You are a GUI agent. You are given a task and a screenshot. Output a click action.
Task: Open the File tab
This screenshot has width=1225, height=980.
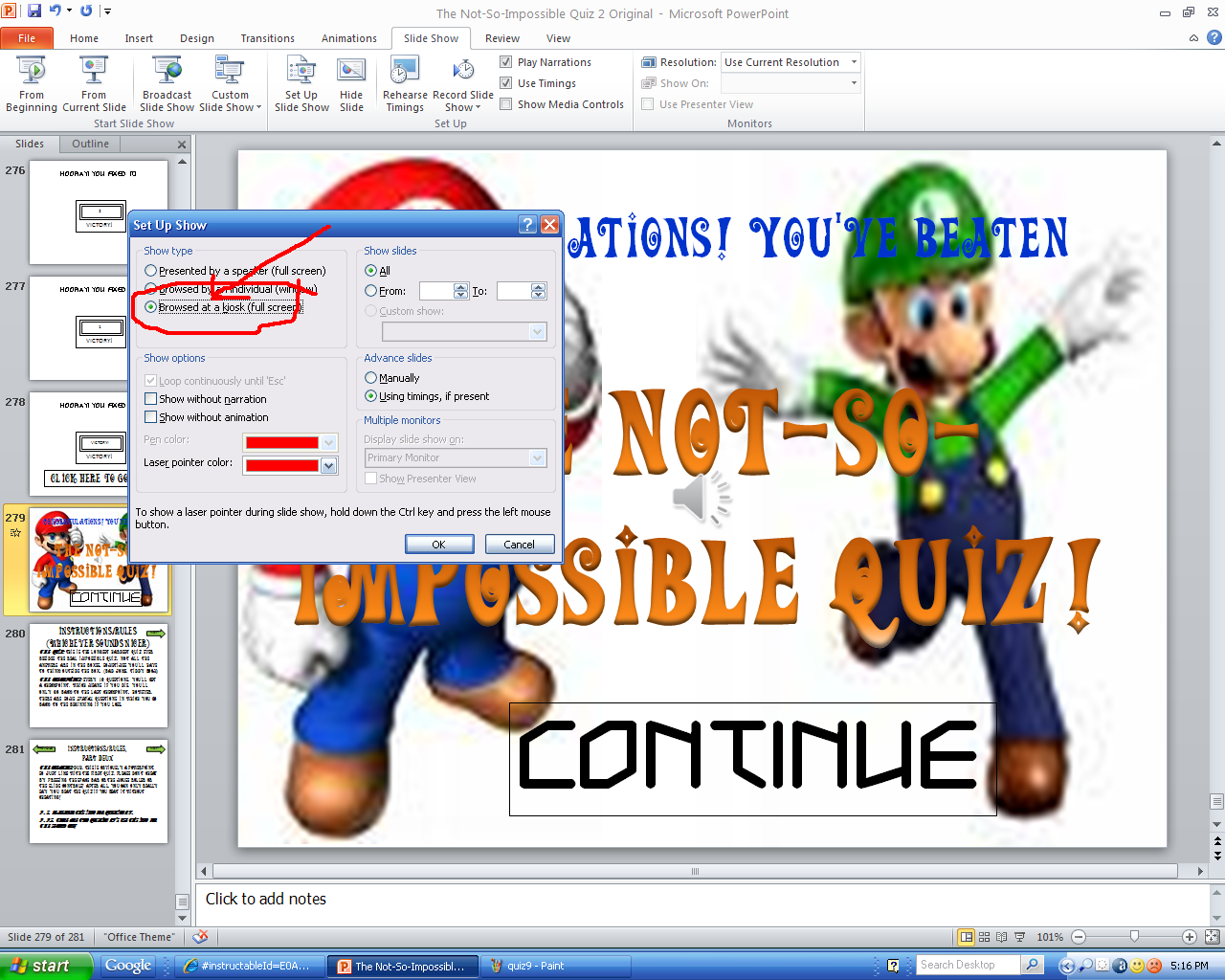(x=27, y=38)
